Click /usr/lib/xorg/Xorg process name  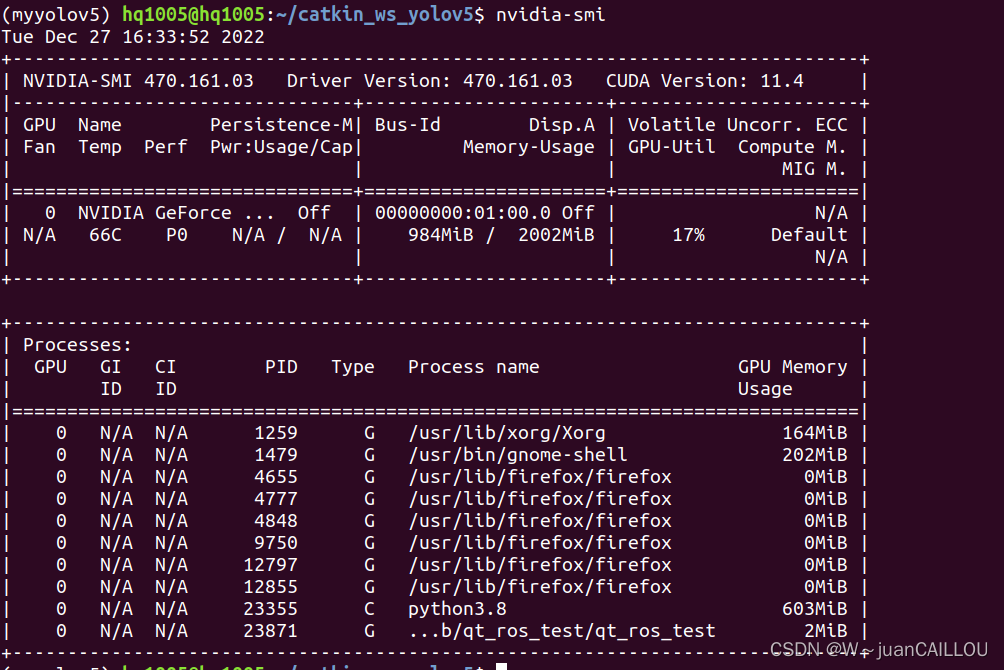coord(506,433)
